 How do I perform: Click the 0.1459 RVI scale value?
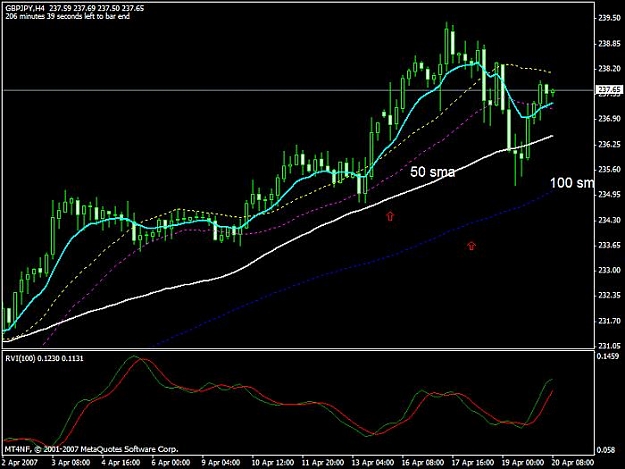tap(608, 356)
